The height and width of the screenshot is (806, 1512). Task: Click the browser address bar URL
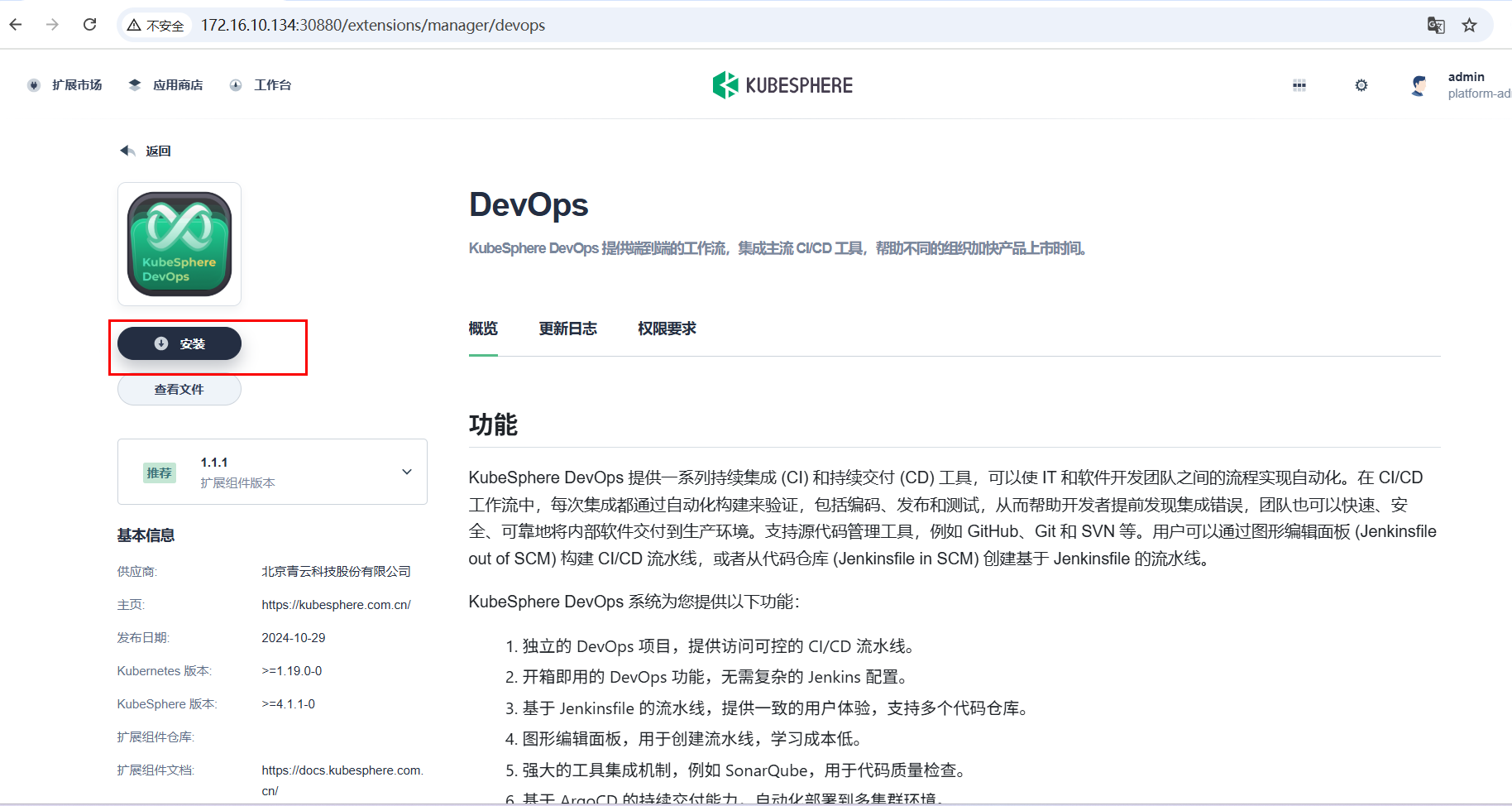373,26
